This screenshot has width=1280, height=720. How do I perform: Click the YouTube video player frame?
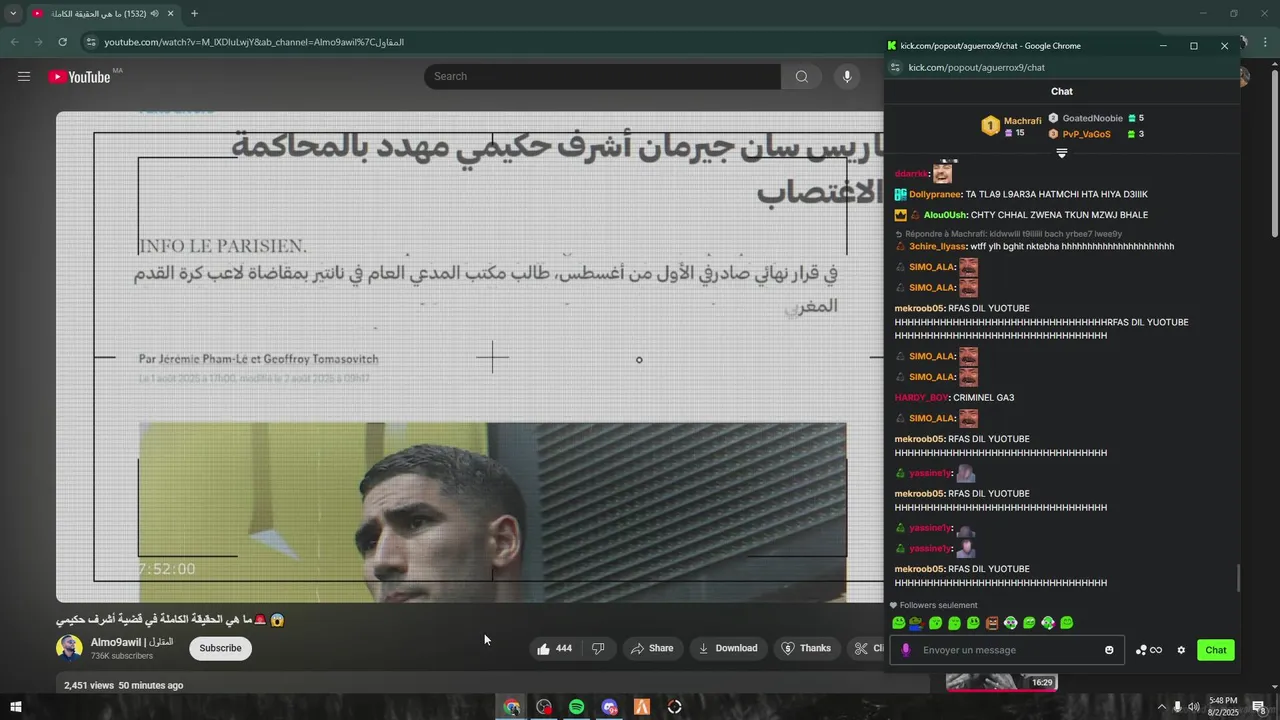pos(470,356)
